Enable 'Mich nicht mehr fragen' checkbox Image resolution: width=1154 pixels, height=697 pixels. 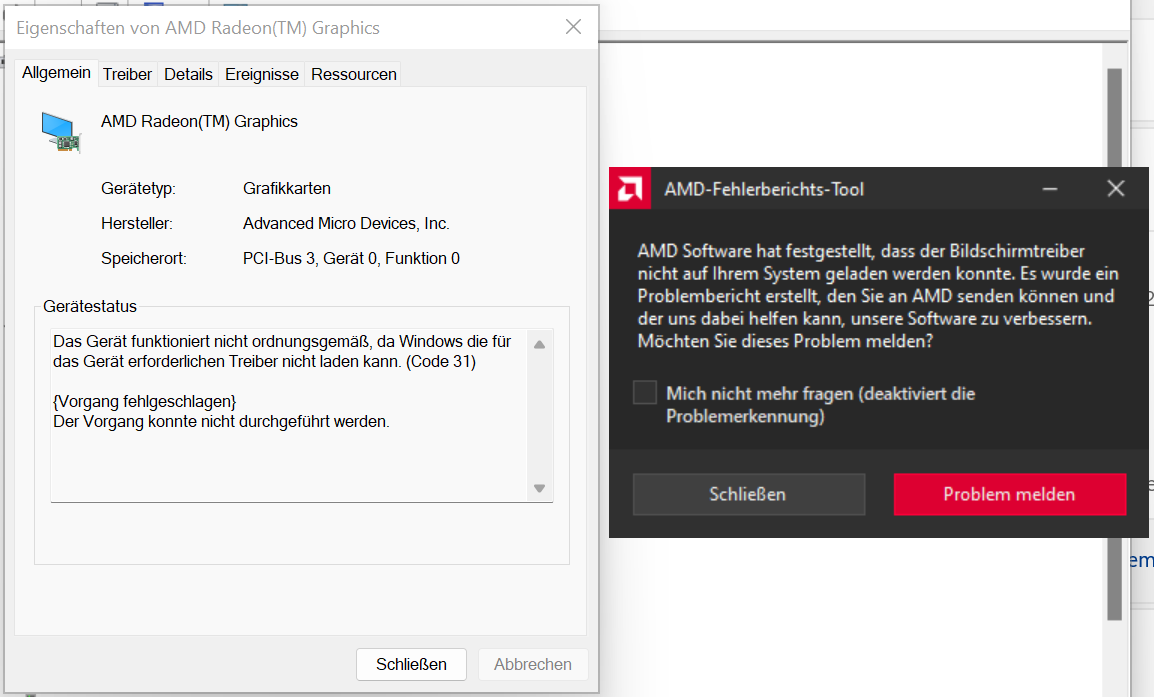click(644, 392)
